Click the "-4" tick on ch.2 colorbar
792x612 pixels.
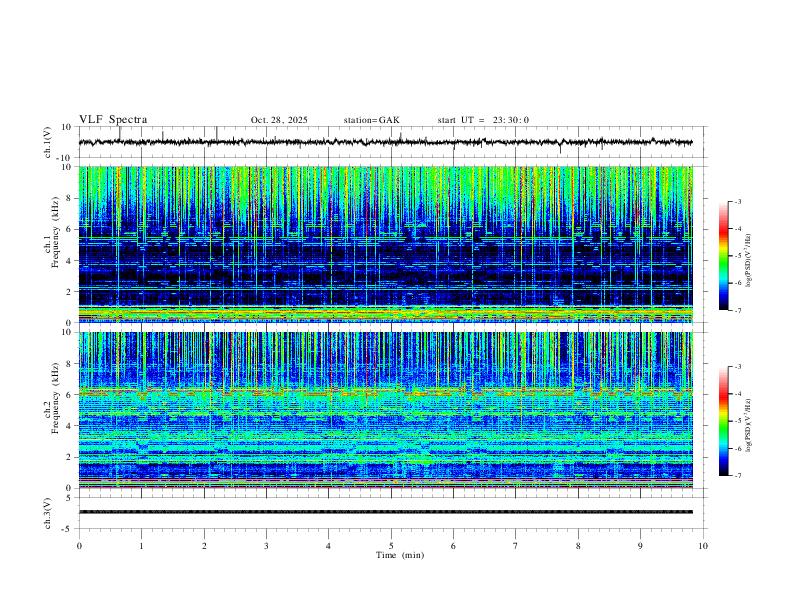pyautogui.click(x=737, y=394)
